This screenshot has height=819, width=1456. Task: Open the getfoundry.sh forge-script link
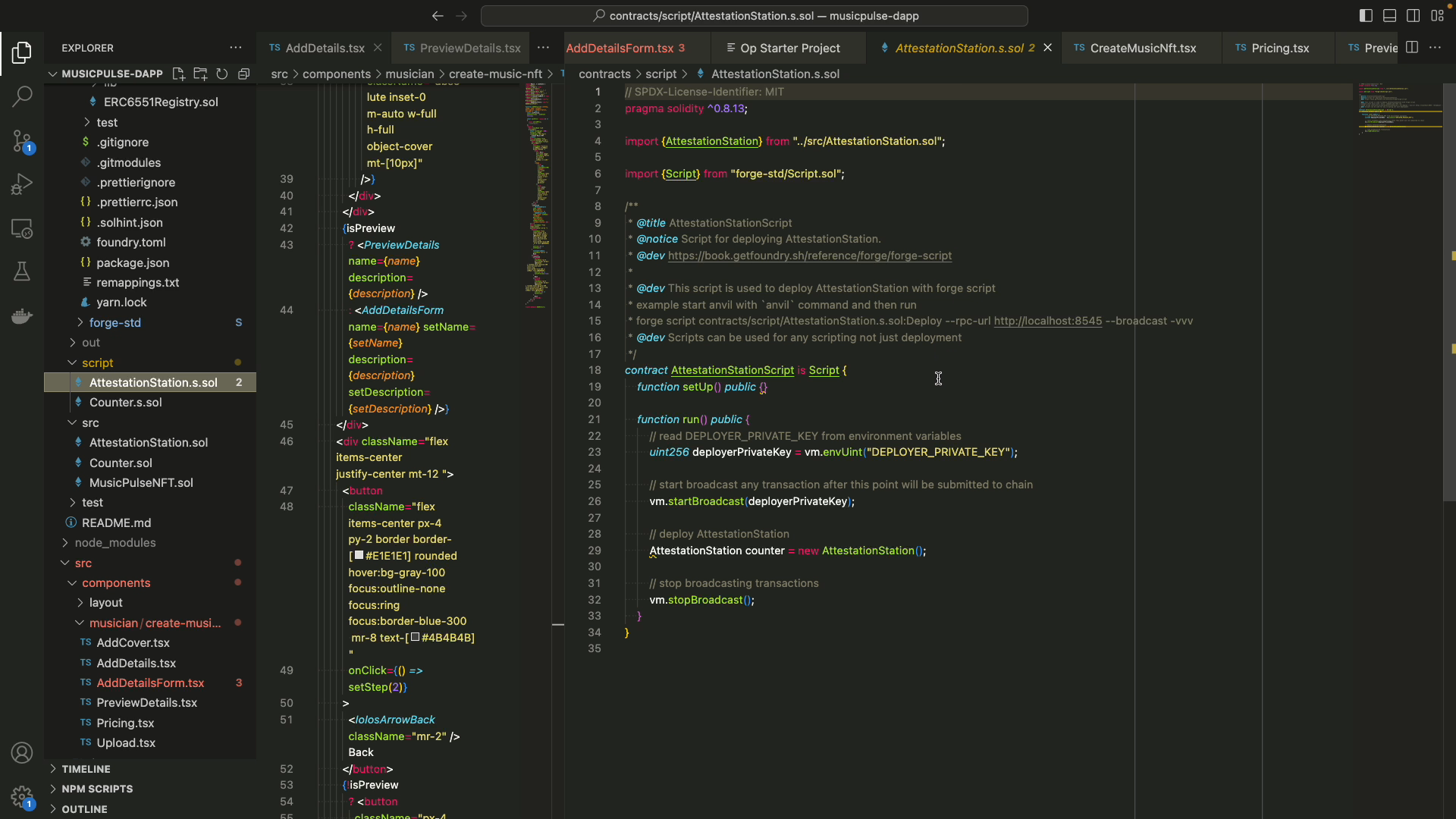click(x=809, y=256)
